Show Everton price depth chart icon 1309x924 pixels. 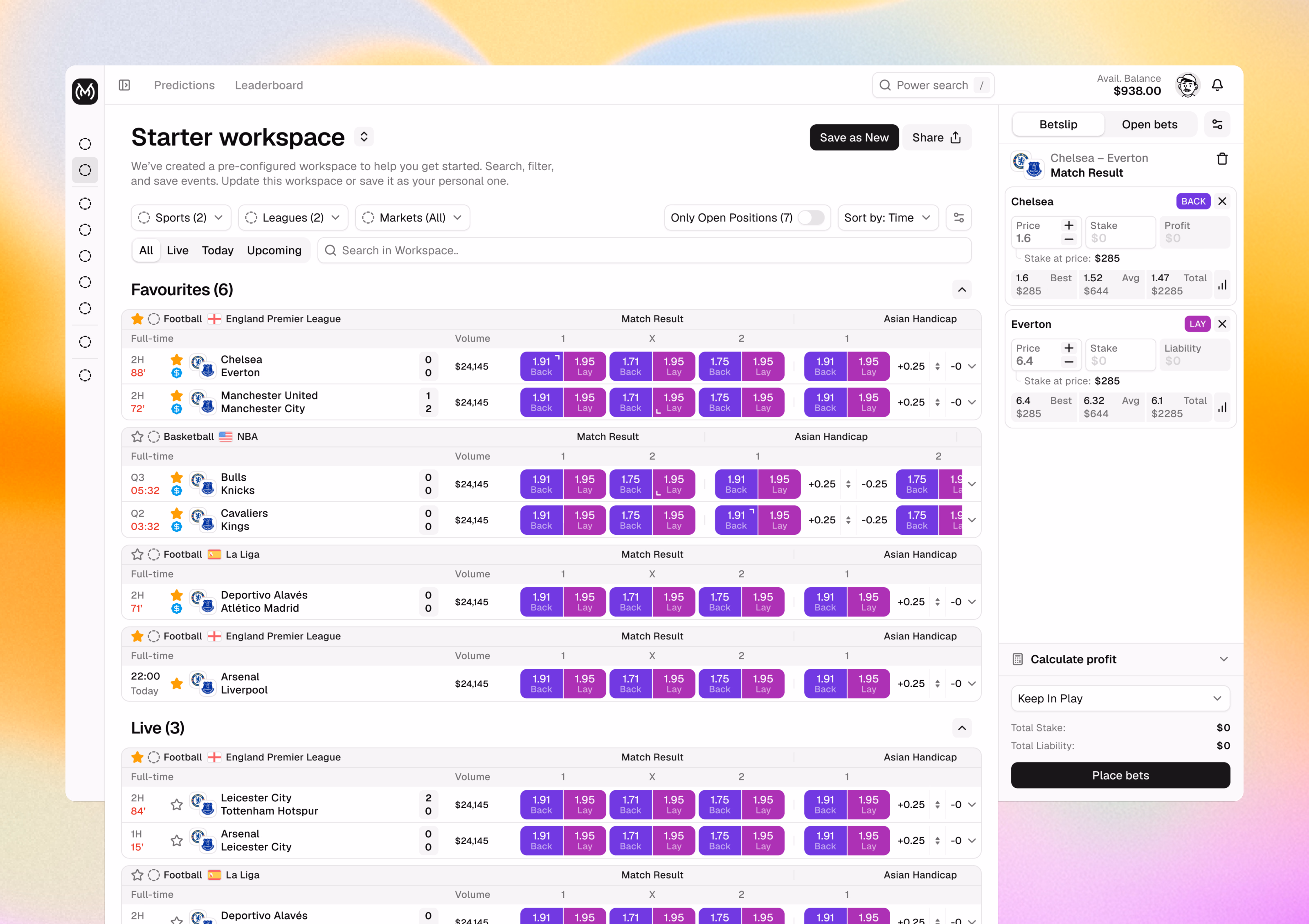pos(1222,407)
